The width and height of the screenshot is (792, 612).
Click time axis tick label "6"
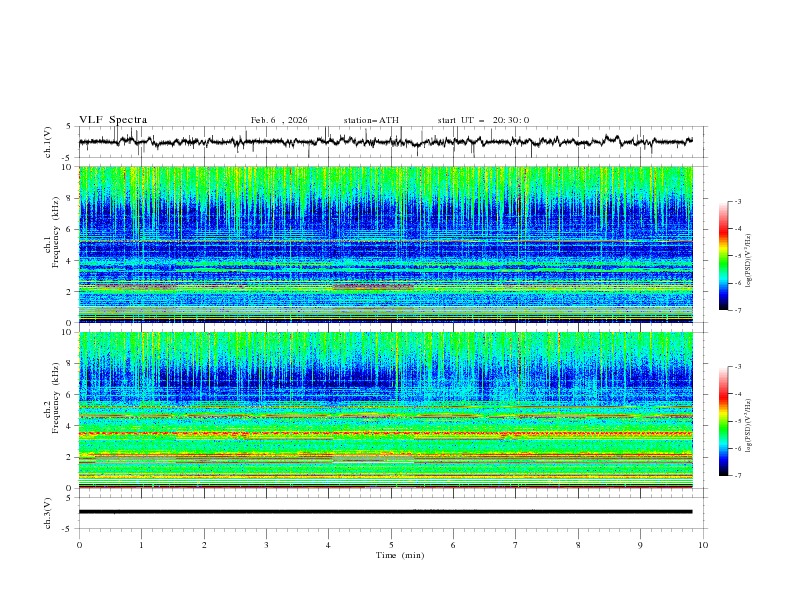pos(454,545)
